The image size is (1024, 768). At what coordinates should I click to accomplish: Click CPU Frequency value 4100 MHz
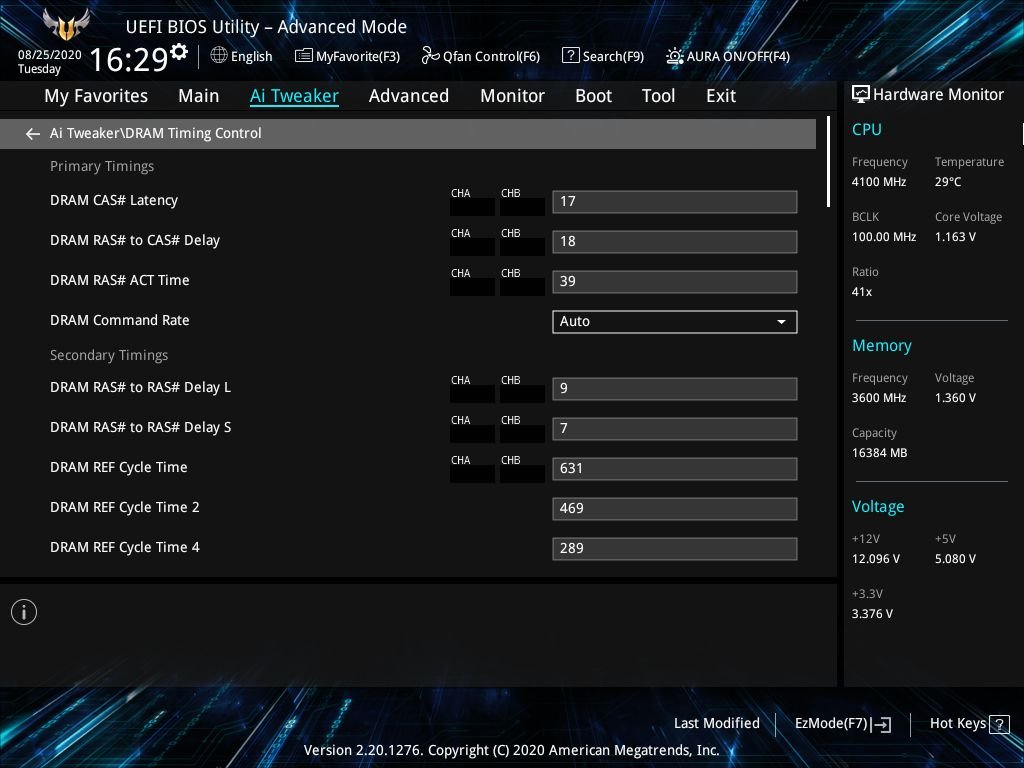pos(878,182)
